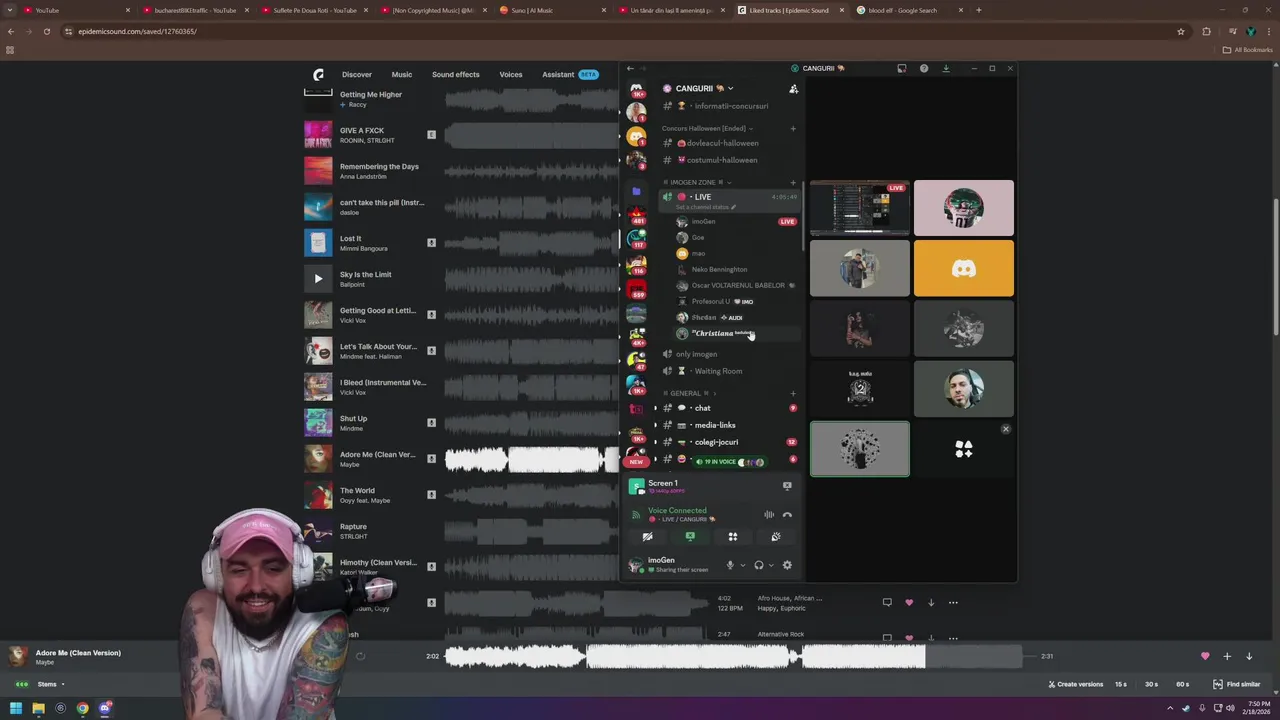Deafen using the Discord headphones icon
Image resolution: width=1280 pixels, height=720 pixels.
(759, 565)
